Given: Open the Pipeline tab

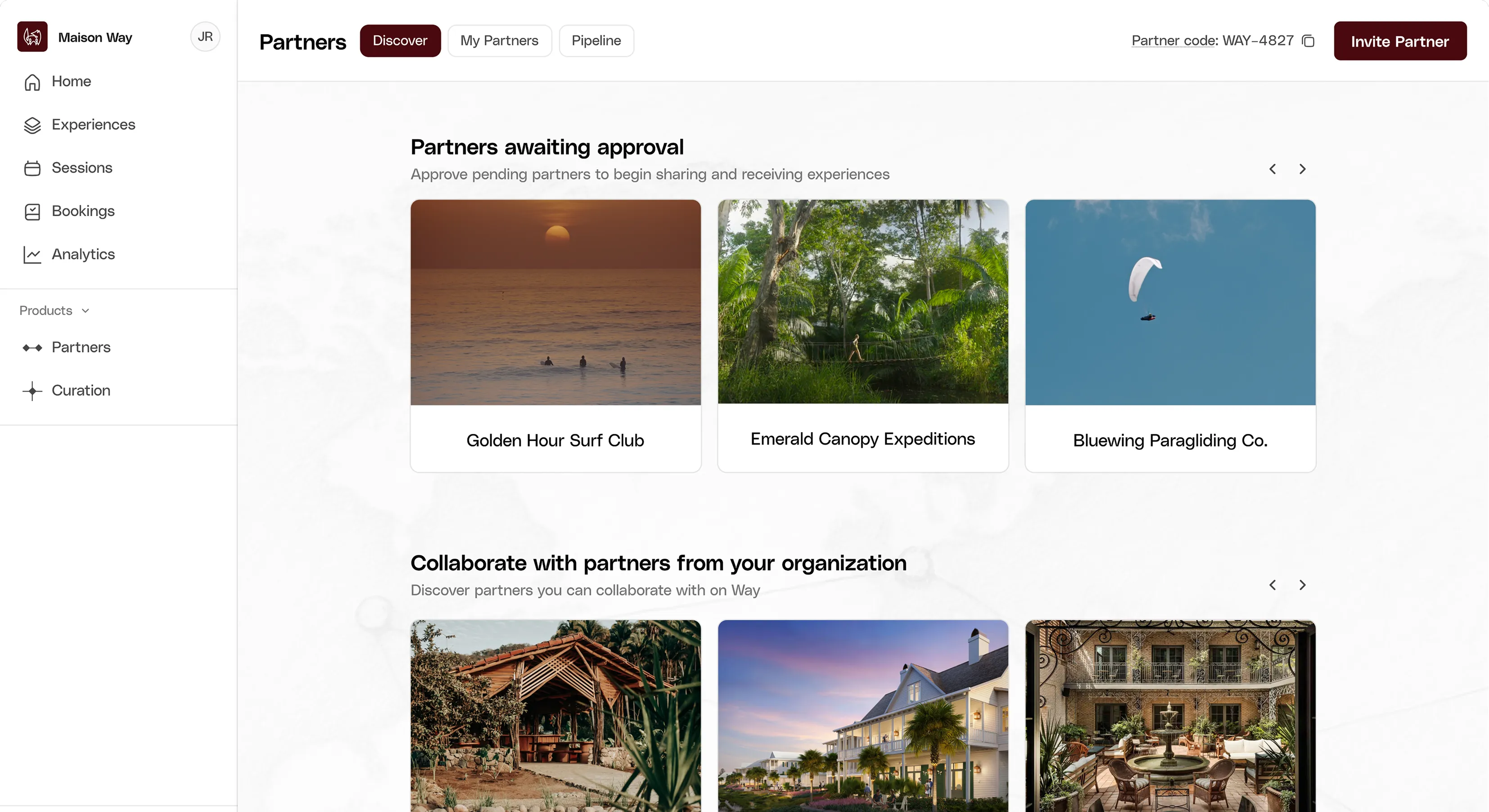Looking at the screenshot, I should [596, 41].
